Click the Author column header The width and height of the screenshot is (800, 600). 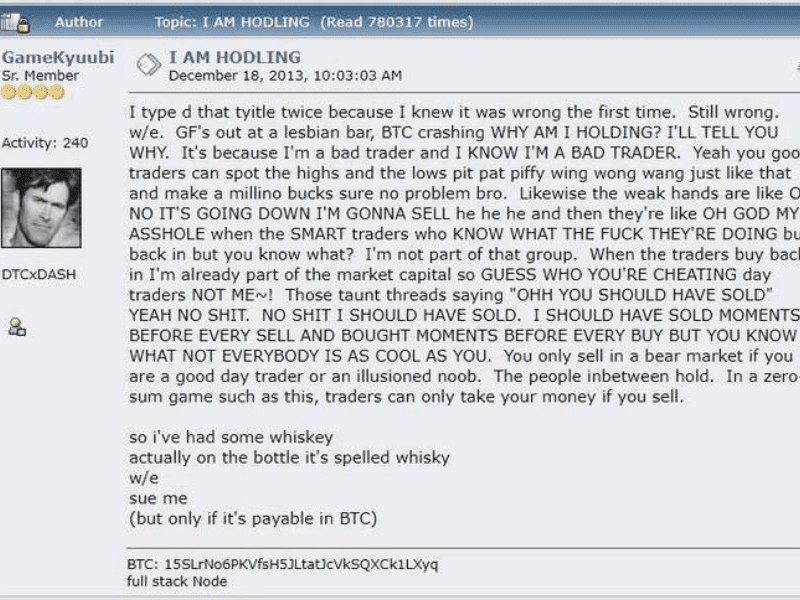click(x=79, y=22)
